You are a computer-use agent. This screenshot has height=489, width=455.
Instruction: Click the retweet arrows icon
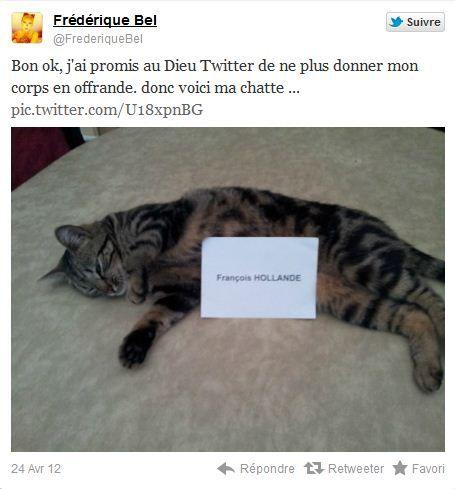click(314, 468)
